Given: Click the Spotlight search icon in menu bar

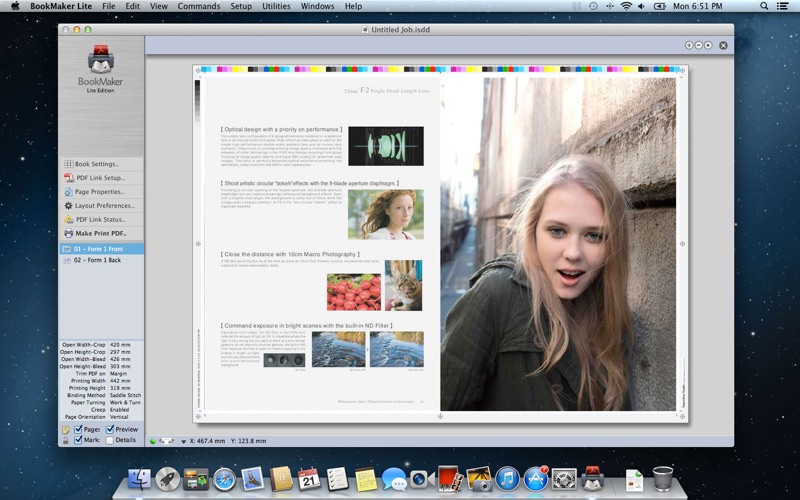Looking at the screenshot, I should [763, 6].
